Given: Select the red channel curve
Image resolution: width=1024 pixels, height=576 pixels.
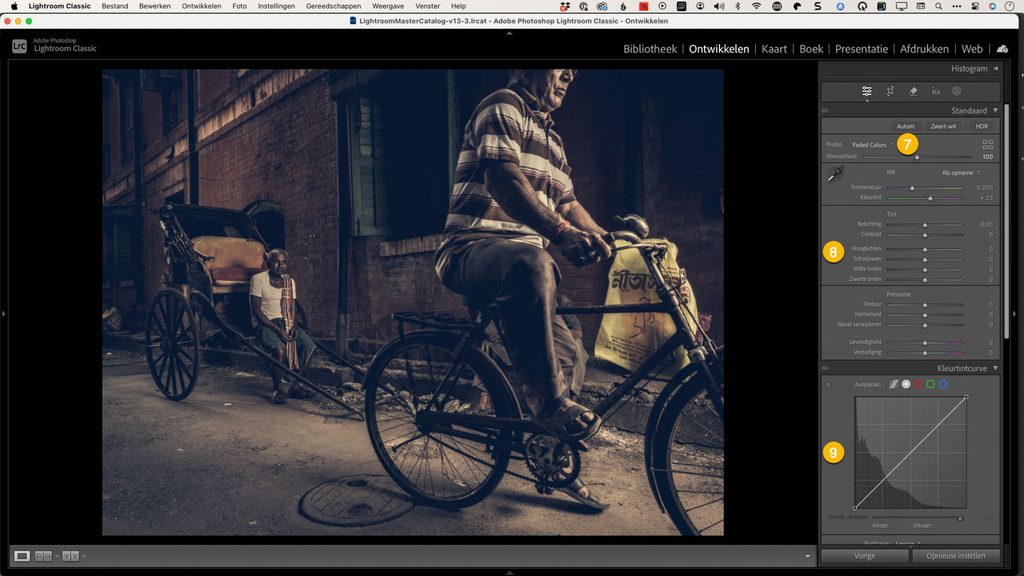Looking at the screenshot, I should pyautogui.click(x=918, y=384).
